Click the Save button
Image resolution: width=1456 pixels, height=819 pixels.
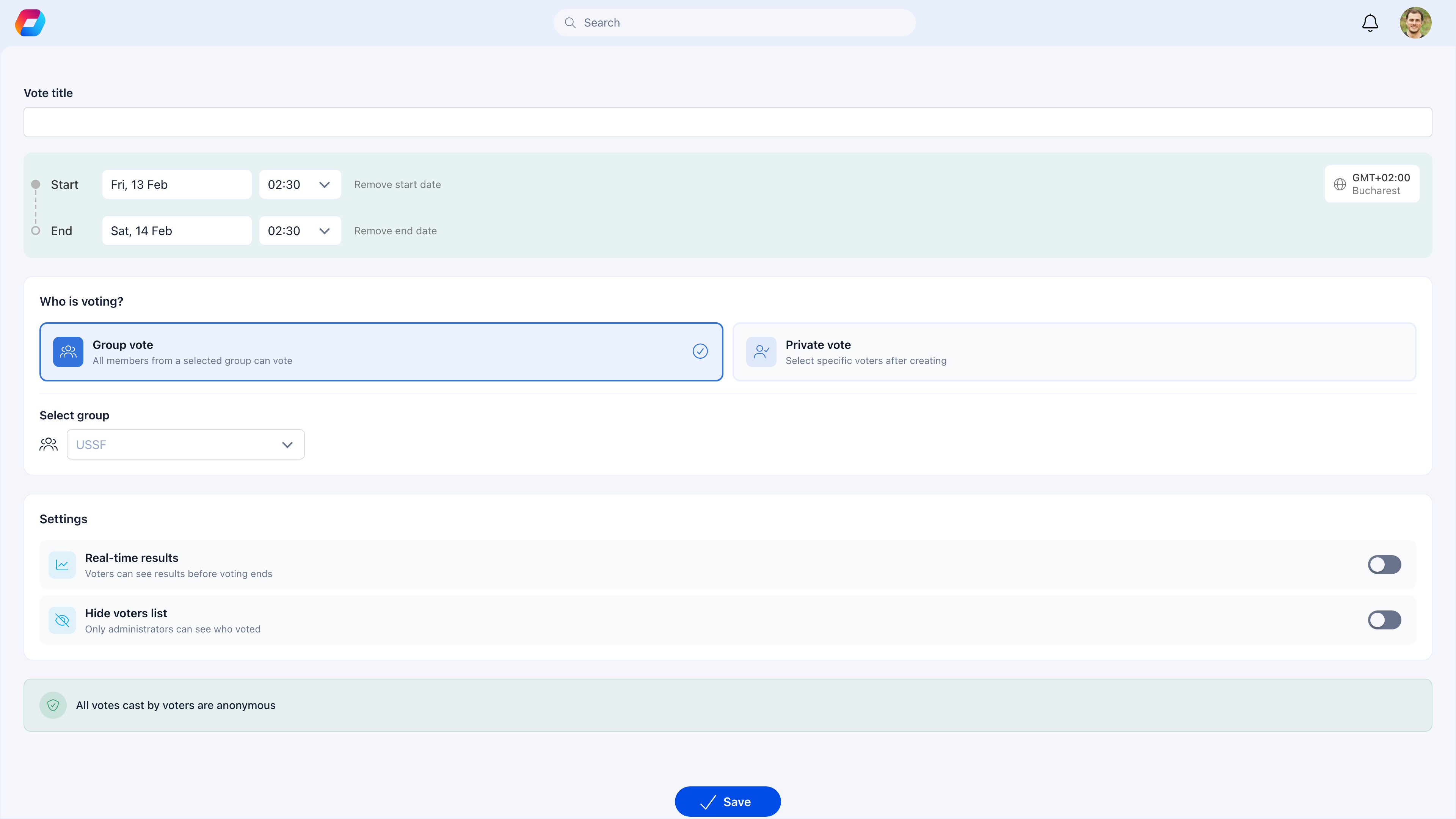click(728, 802)
